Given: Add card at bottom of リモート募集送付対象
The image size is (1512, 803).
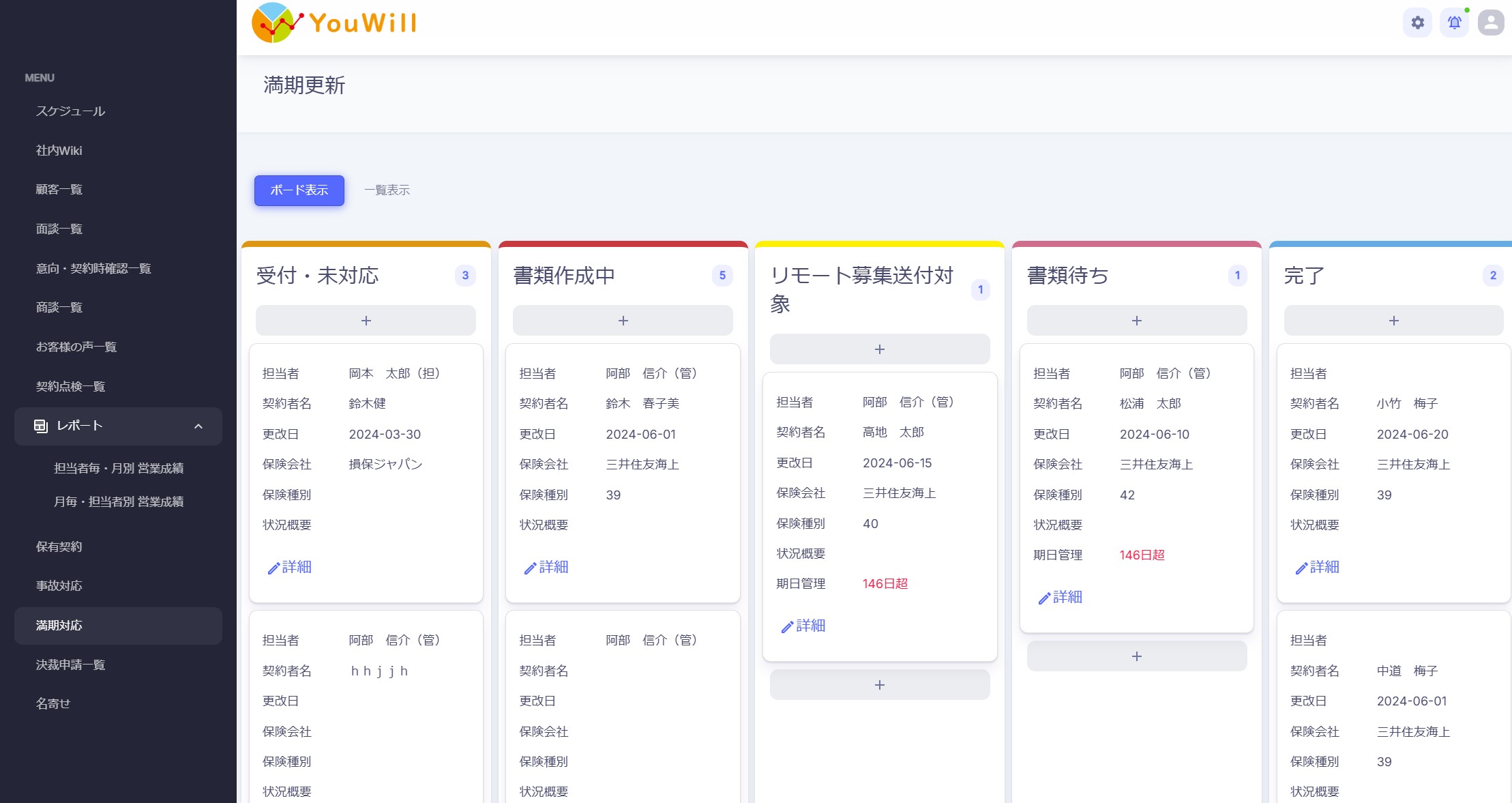Looking at the screenshot, I should click(x=880, y=684).
